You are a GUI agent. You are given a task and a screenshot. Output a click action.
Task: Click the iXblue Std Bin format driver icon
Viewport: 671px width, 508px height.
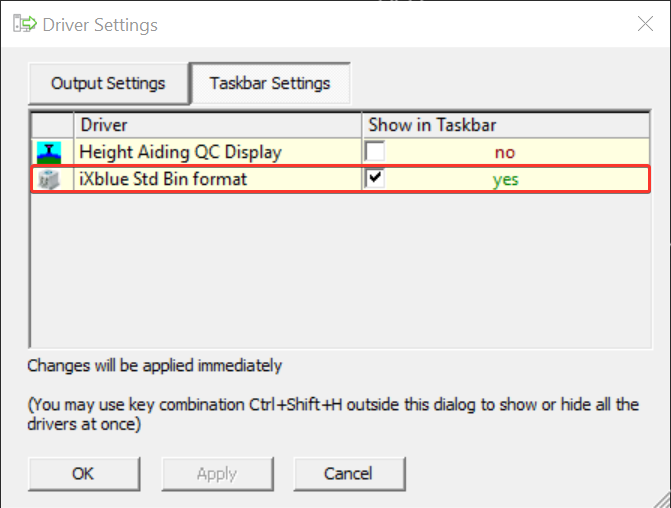coord(49,180)
